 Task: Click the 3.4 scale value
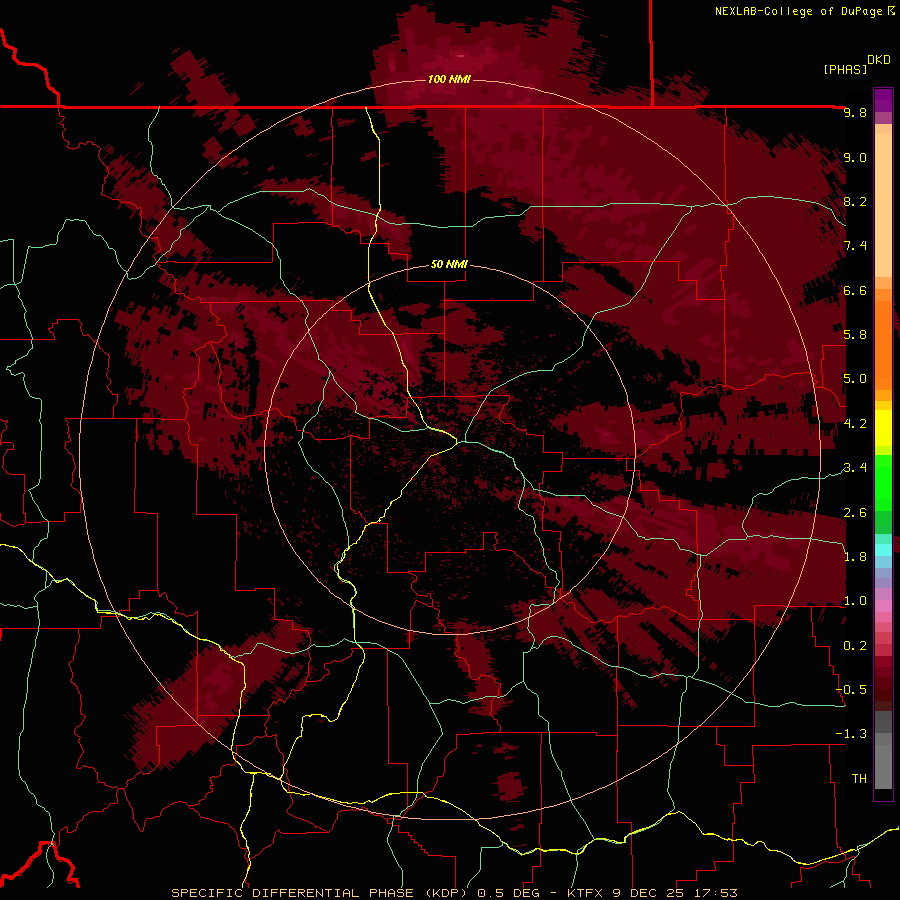tap(855, 468)
